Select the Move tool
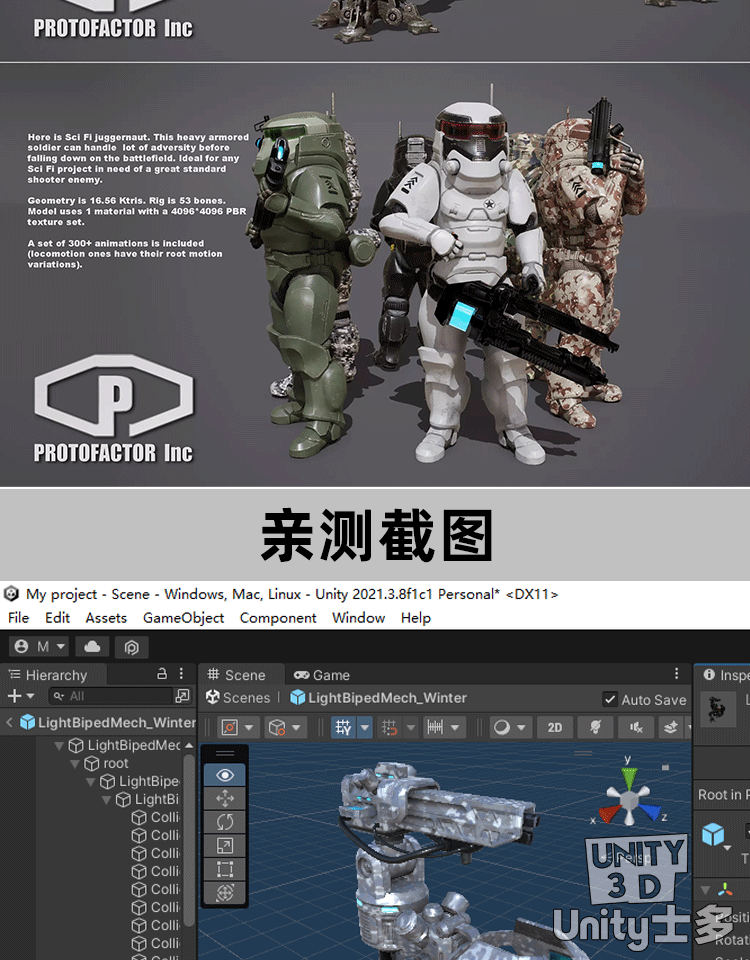 tap(225, 798)
